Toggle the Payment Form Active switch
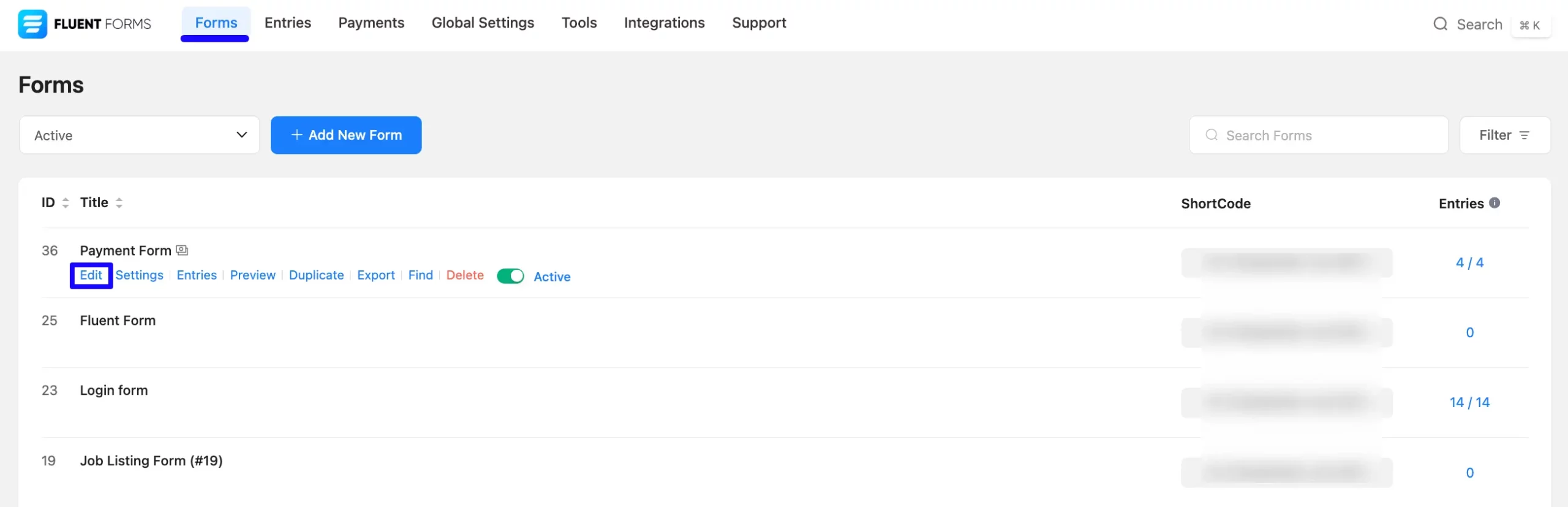Viewport: 1568px width, 507px height. pyautogui.click(x=510, y=276)
